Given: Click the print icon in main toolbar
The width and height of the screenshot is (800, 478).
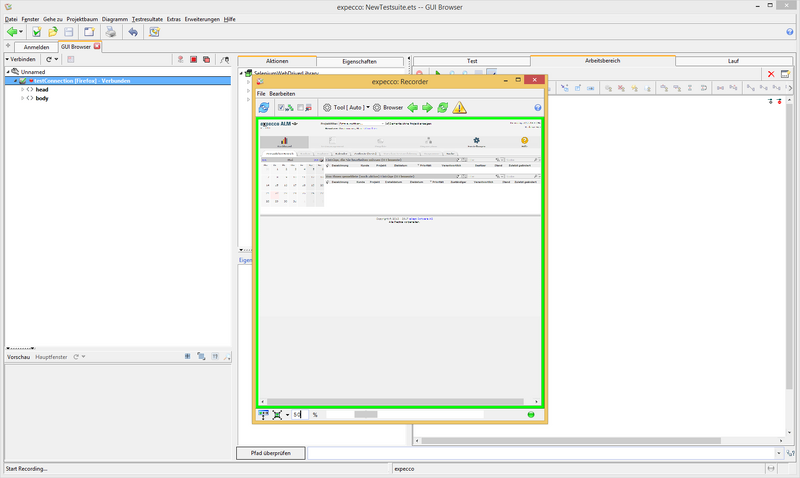Looking at the screenshot, I should point(111,32).
